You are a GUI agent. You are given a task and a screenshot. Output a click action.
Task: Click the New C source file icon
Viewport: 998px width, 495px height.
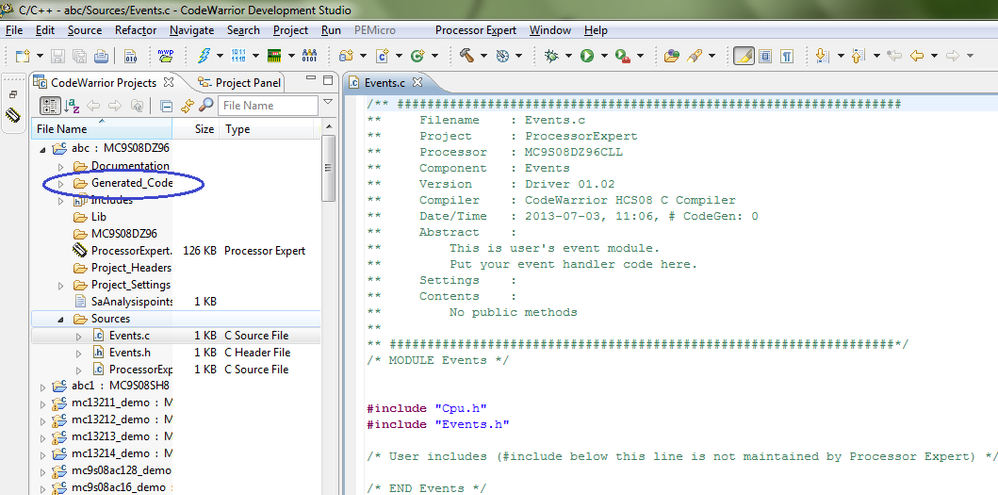point(383,56)
